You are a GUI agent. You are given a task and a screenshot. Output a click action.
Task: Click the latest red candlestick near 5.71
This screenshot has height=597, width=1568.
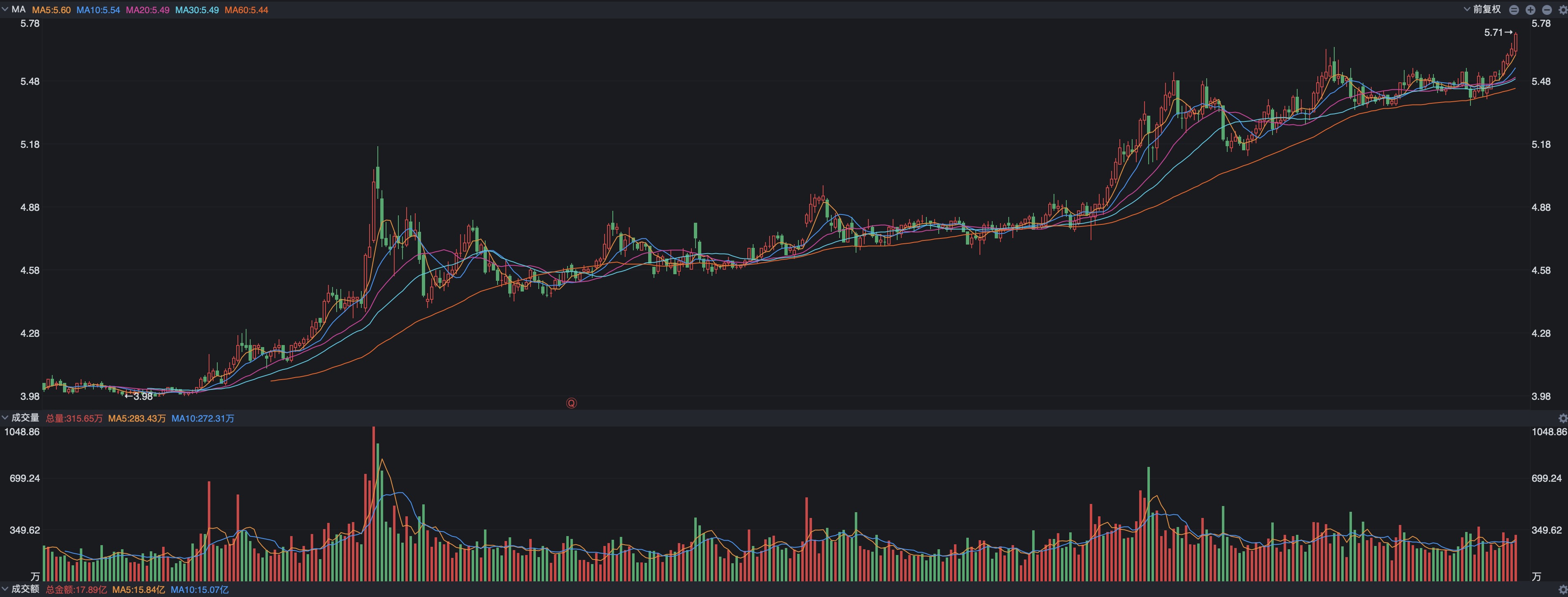[1515, 44]
